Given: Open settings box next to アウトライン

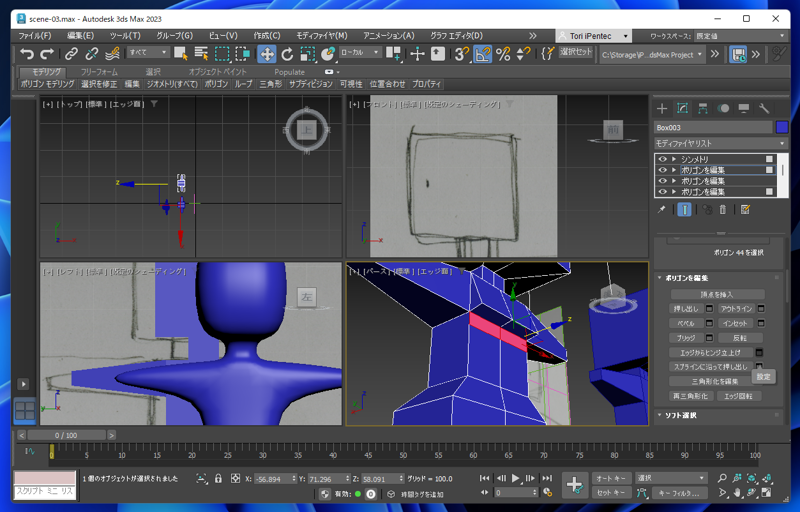Looking at the screenshot, I should pos(761,309).
